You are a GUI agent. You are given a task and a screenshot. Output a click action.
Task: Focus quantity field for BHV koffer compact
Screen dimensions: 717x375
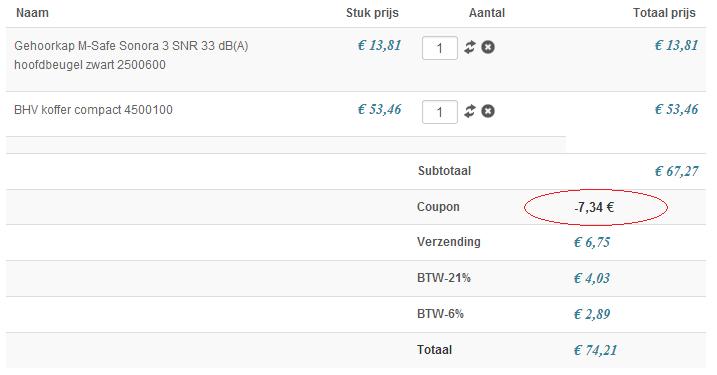[x=440, y=112]
